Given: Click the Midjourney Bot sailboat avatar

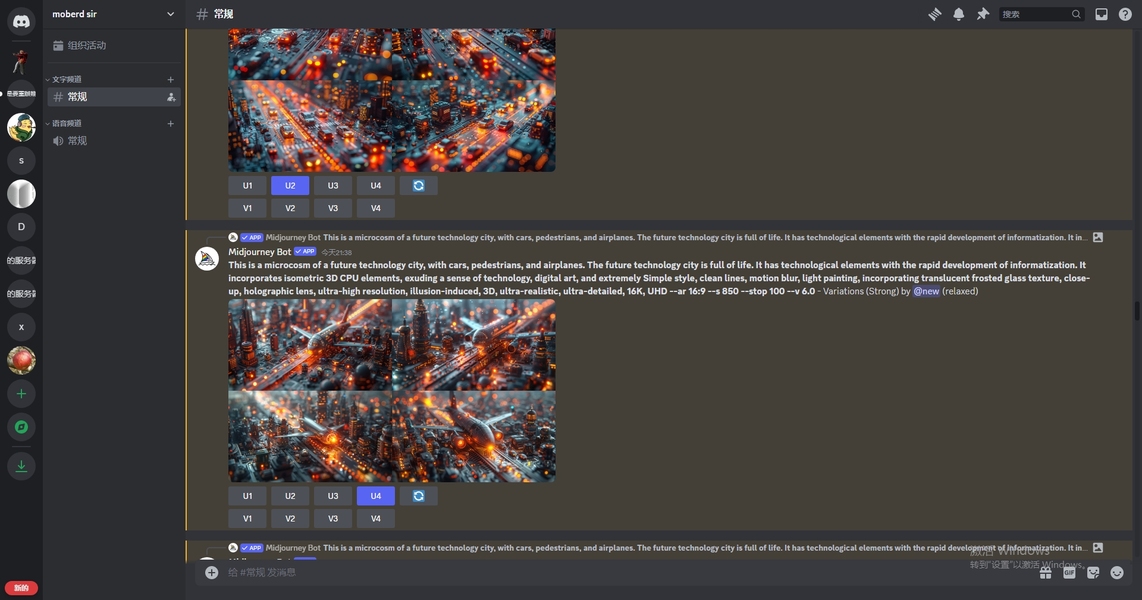Looking at the screenshot, I should [x=207, y=258].
